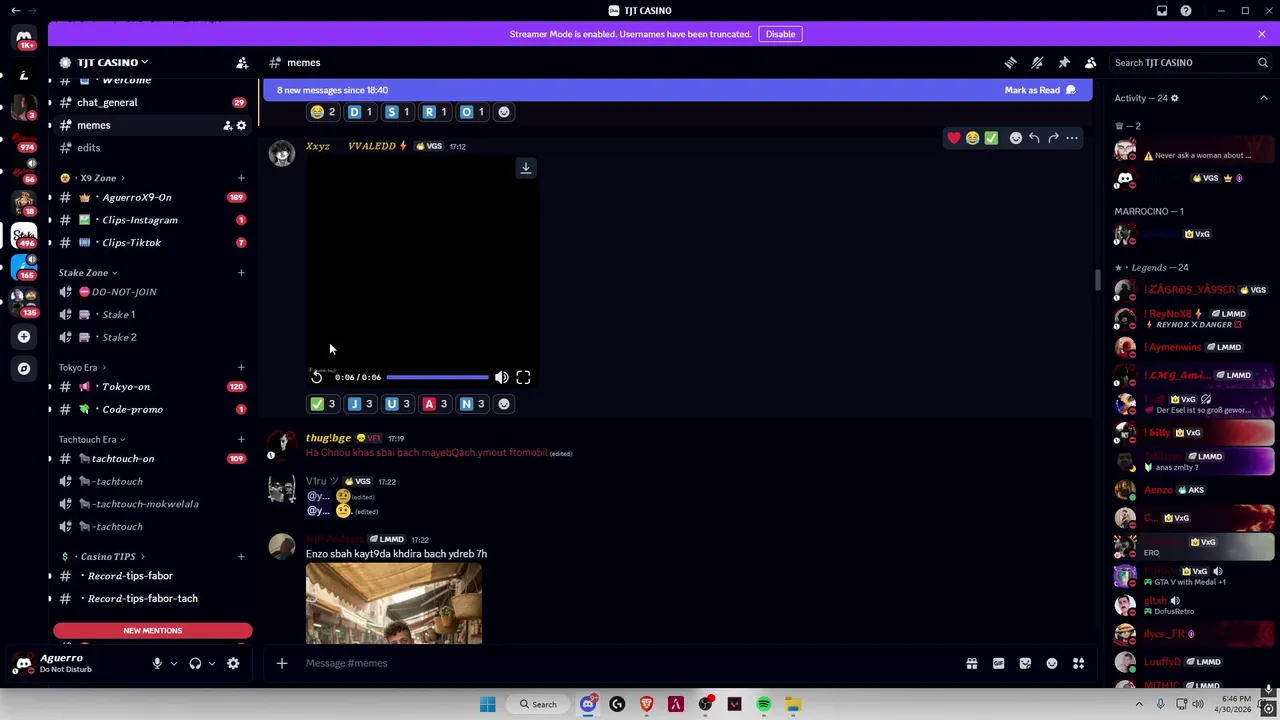Viewport: 1280px width, 720px height.
Task: Open microphone input options arrow
Action: 174,663
